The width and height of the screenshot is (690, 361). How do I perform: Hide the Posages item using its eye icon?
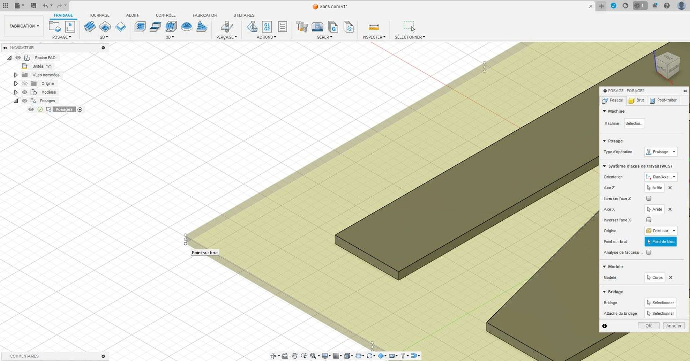(25, 101)
